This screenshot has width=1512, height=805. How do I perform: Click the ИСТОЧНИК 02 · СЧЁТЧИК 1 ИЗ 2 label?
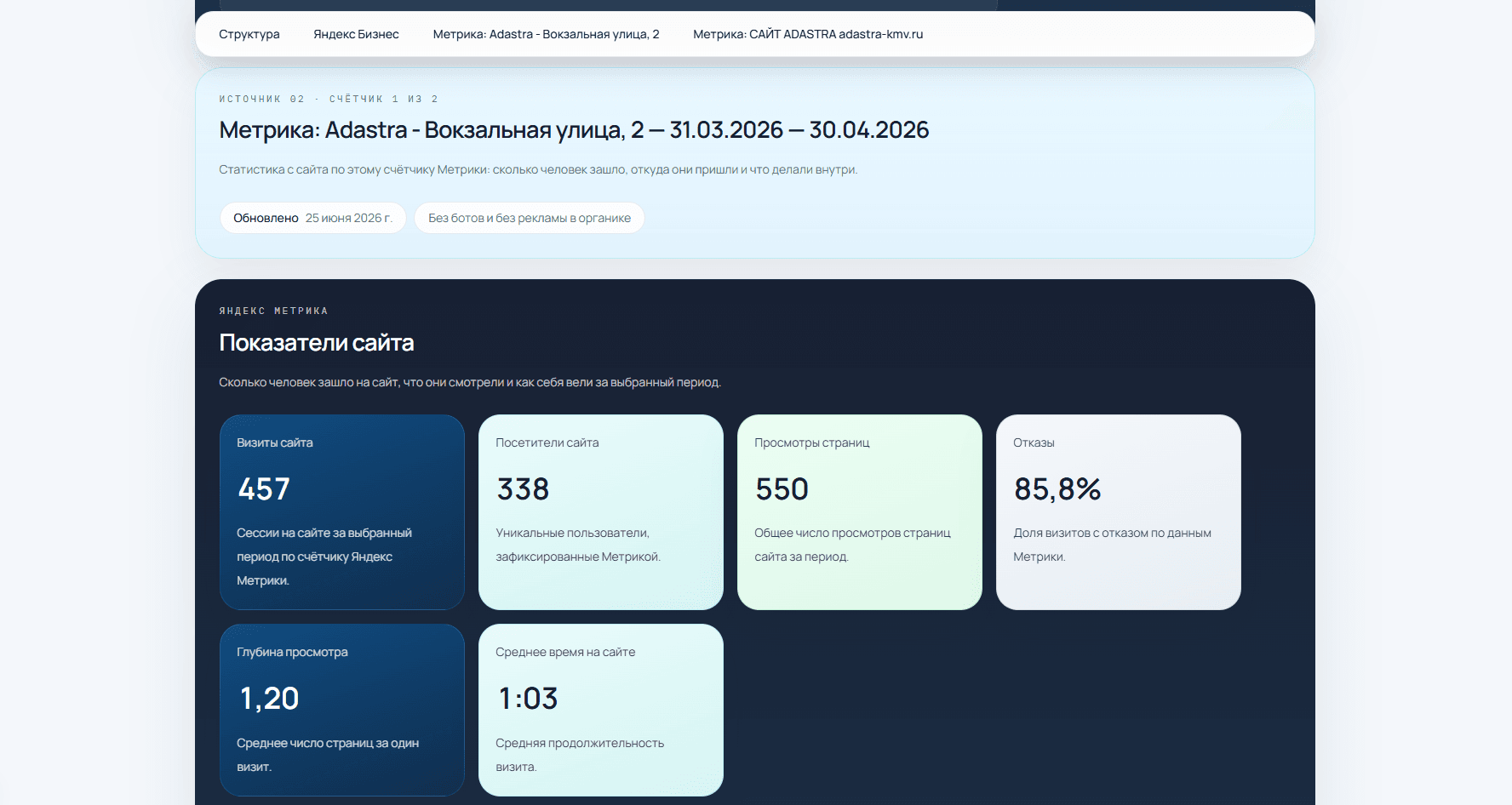click(x=329, y=99)
